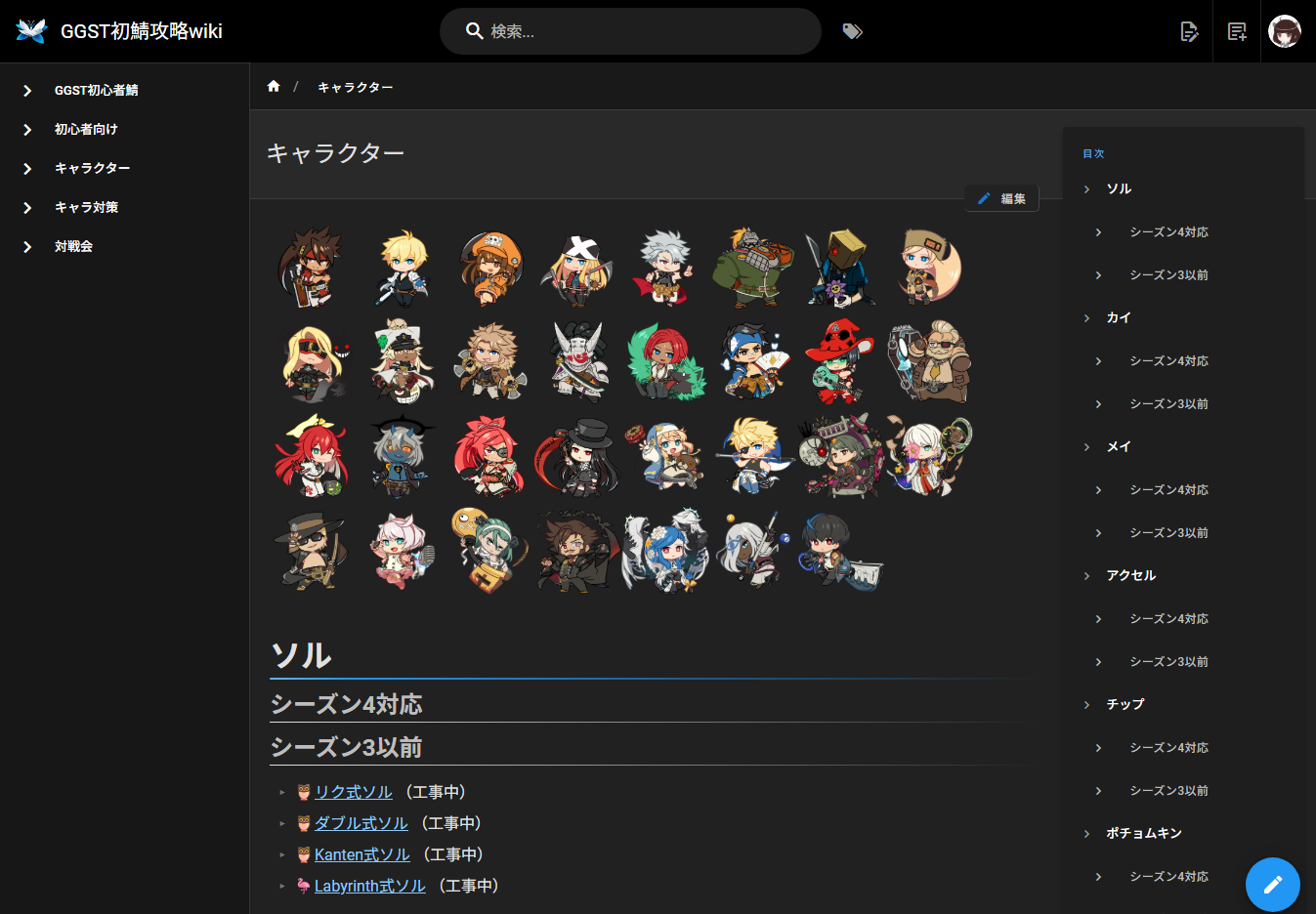The height and width of the screenshot is (914, 1316).
Task: Select the May orange pirate hat character icon
Action: coord(491,267)
